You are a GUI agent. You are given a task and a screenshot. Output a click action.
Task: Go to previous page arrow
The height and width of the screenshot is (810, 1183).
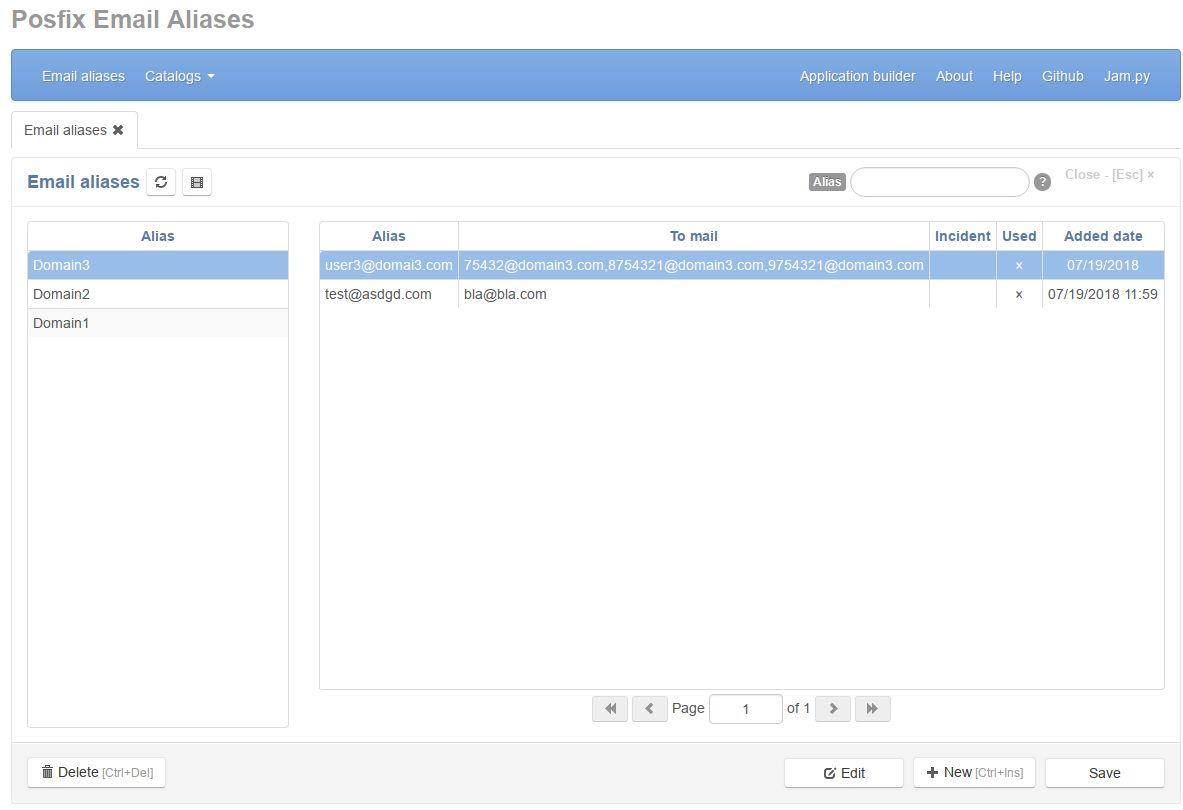coord(650,708)
